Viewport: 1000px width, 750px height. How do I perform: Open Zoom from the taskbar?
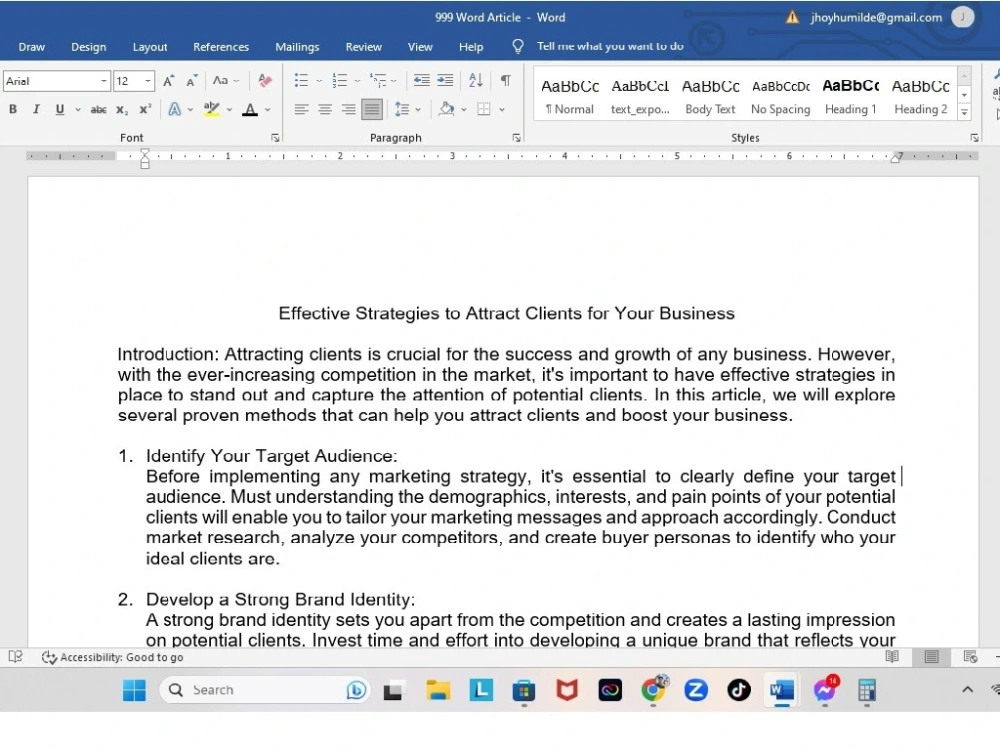click(696, 690)
